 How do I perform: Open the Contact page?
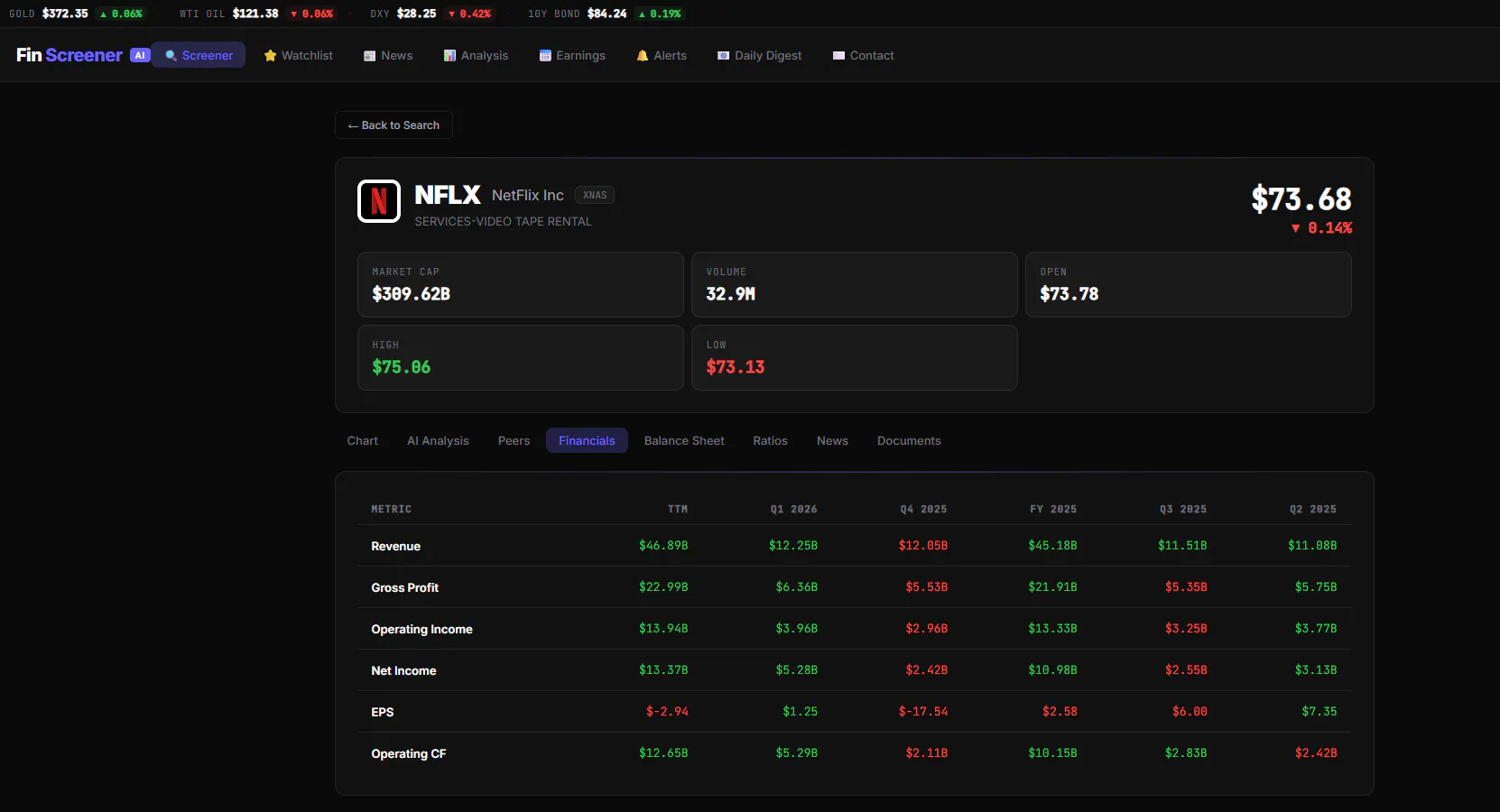pos(863,55)
